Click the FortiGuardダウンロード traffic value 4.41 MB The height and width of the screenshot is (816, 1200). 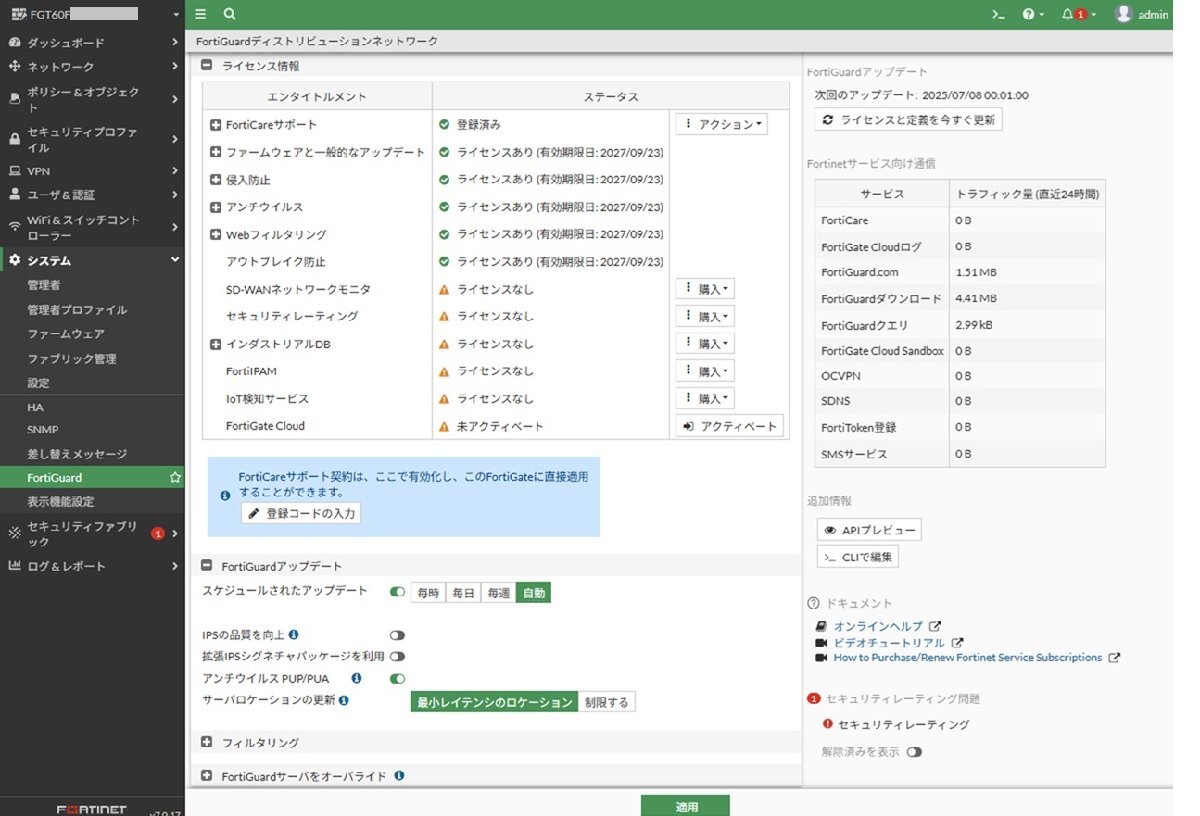pyautogui.click(x=976, y=298)
